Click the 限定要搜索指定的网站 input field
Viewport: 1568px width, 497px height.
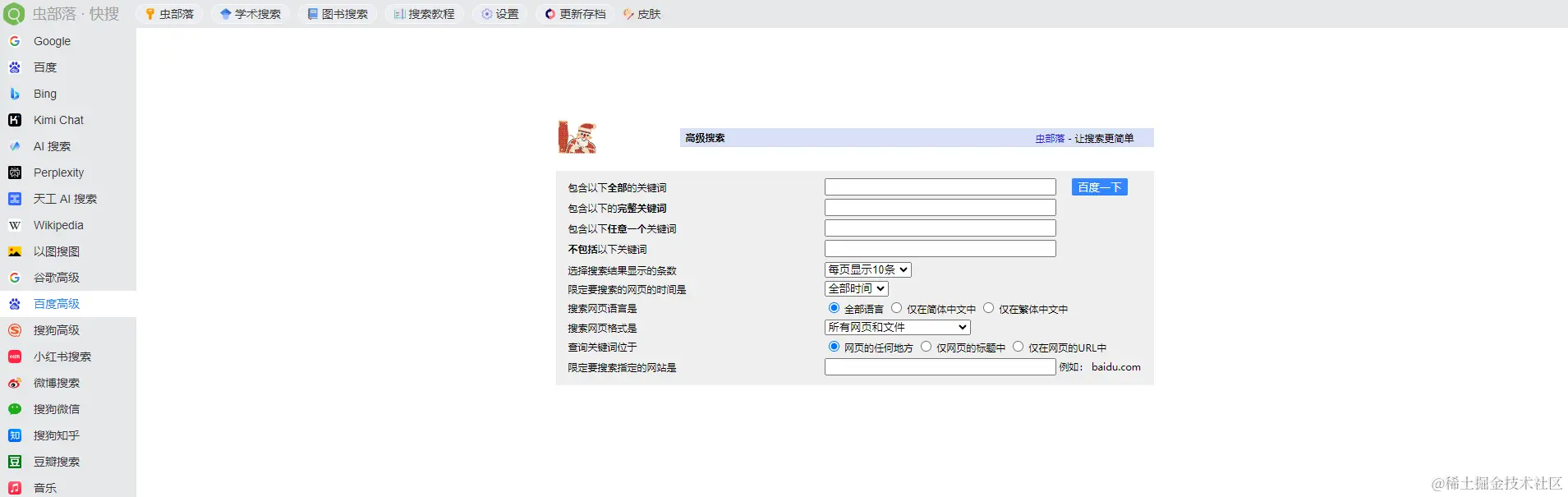(x=940, y=367)
